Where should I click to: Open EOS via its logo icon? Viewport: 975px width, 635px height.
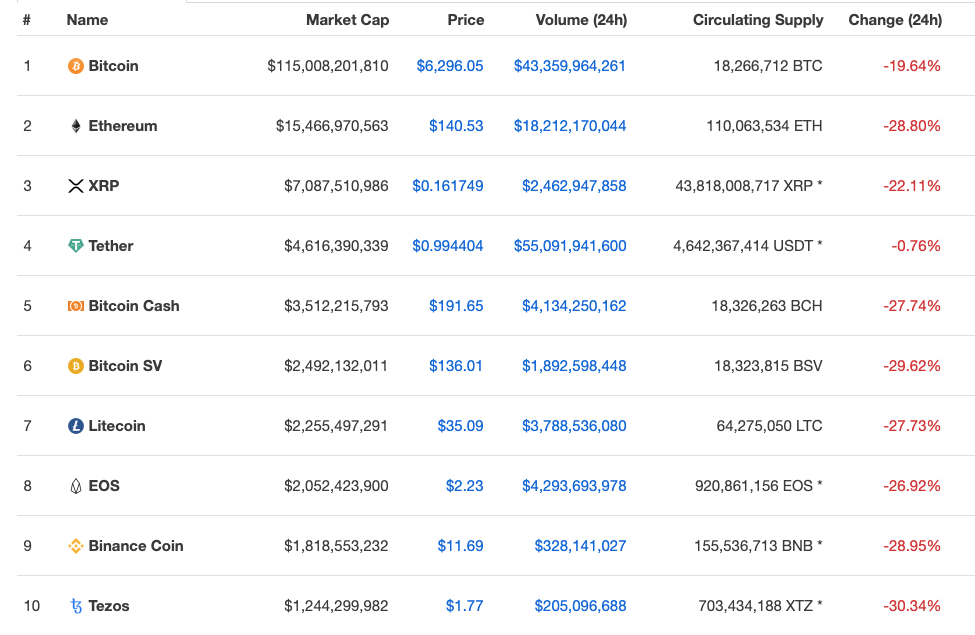[x=74, y=486]
